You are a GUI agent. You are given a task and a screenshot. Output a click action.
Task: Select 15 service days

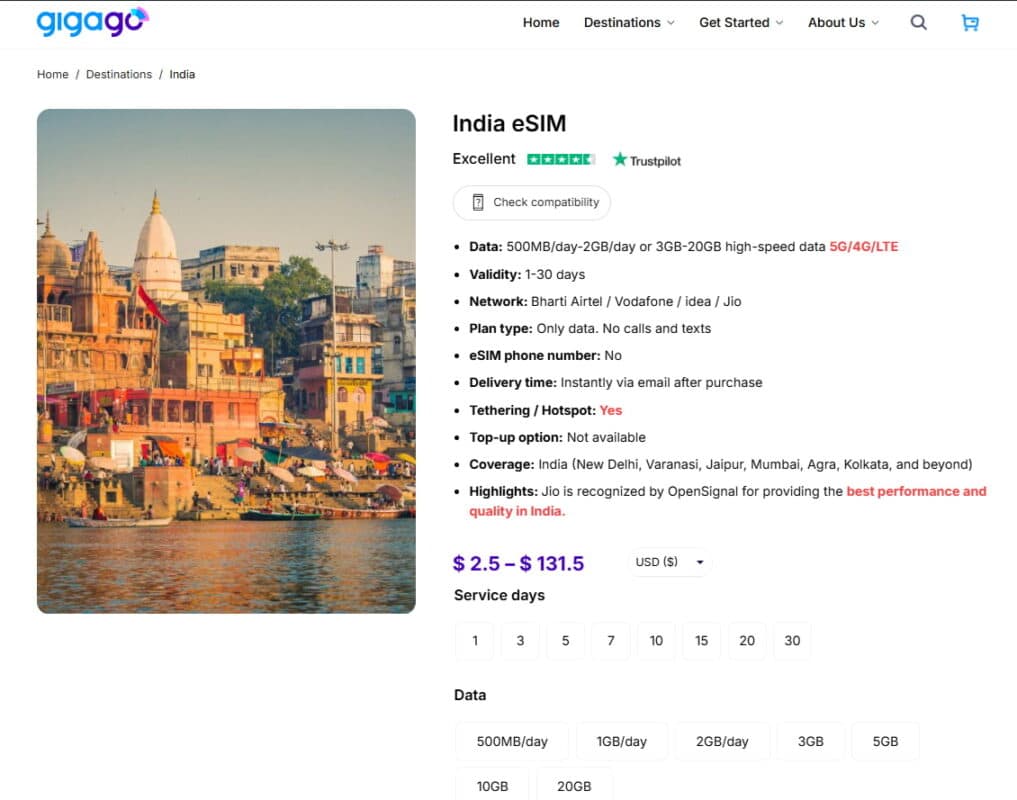[702, 641]
